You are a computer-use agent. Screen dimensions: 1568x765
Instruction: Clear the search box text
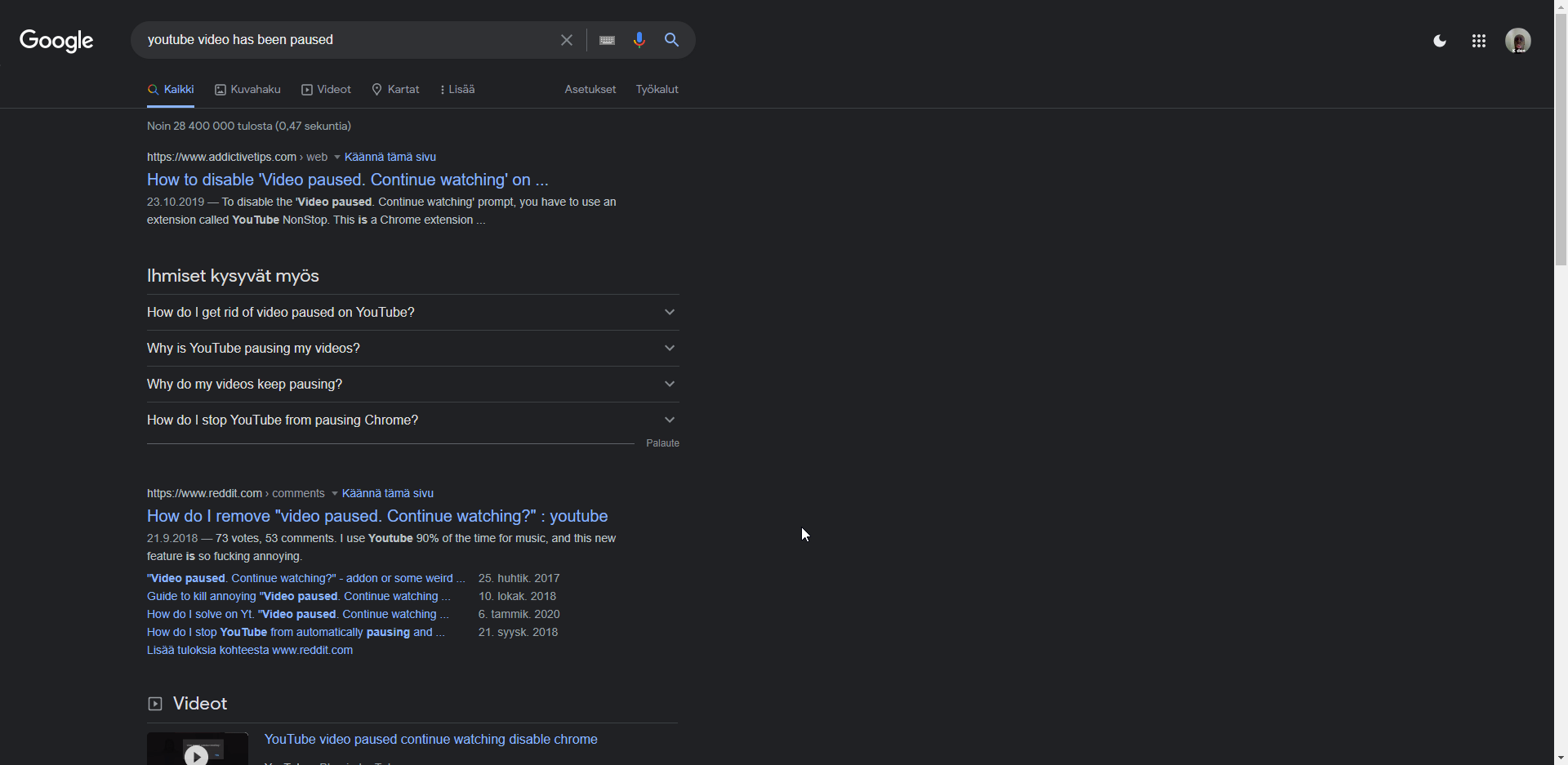tap(566, 40)
